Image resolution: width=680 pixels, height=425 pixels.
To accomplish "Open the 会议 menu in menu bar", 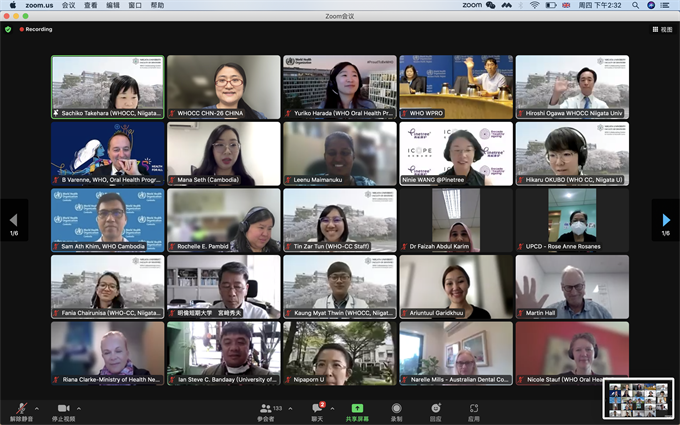I will [x=68, y=5].
